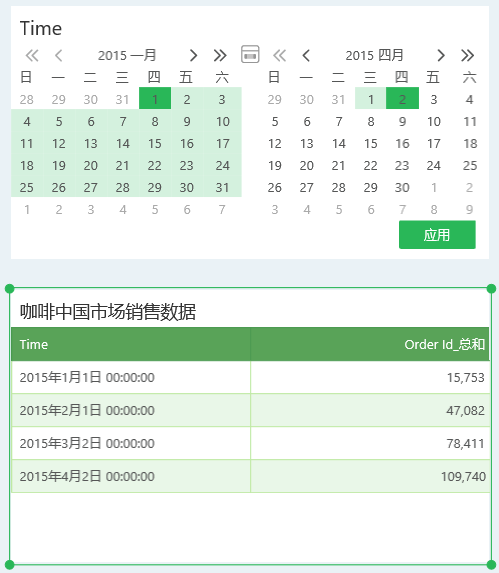Image resolution: width=499 pixels, height=573 pixels.
Task: Select April 25 in right calendar
Action: [470, 166]
